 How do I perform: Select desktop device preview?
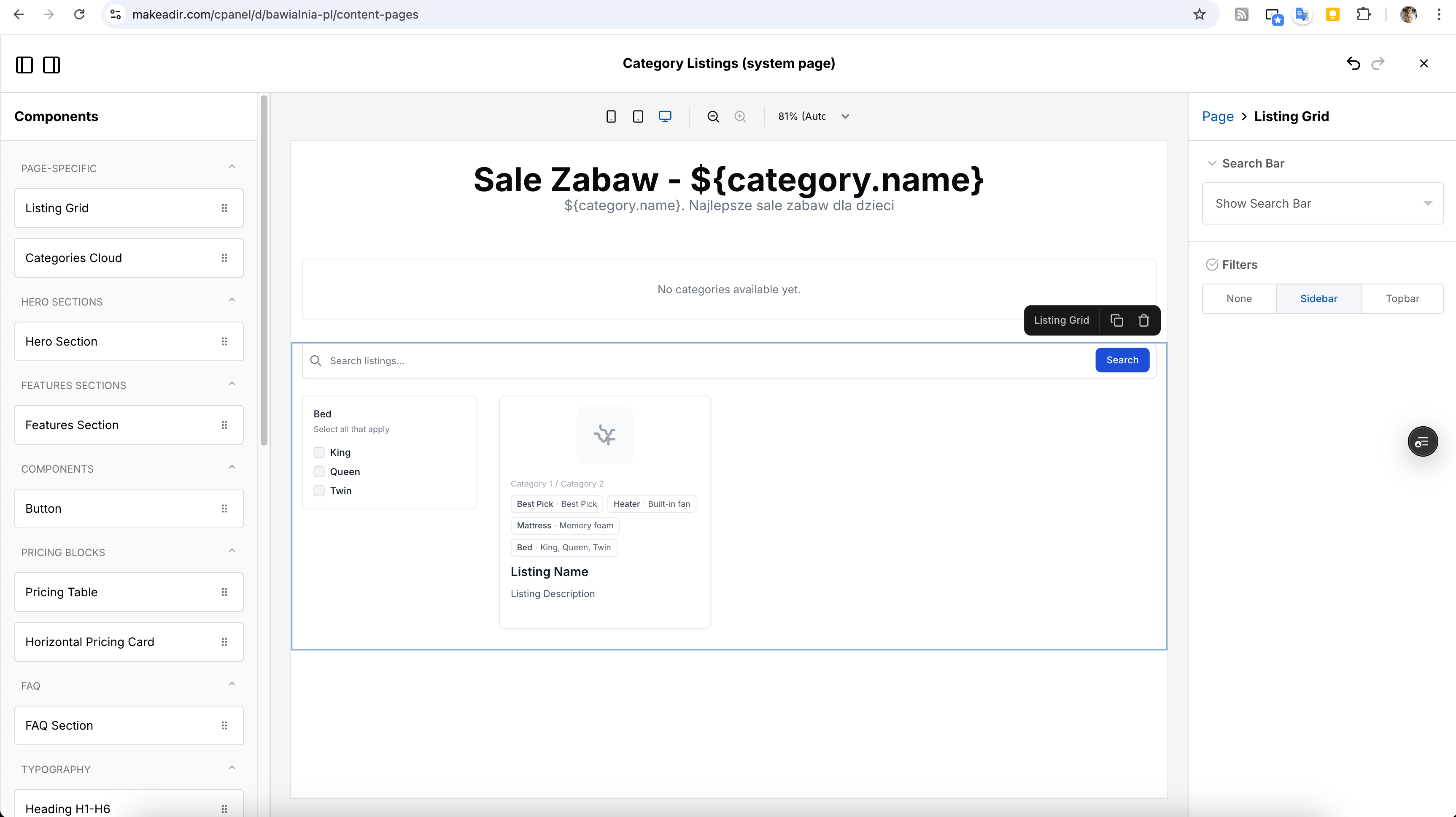[x=665, y=116]
